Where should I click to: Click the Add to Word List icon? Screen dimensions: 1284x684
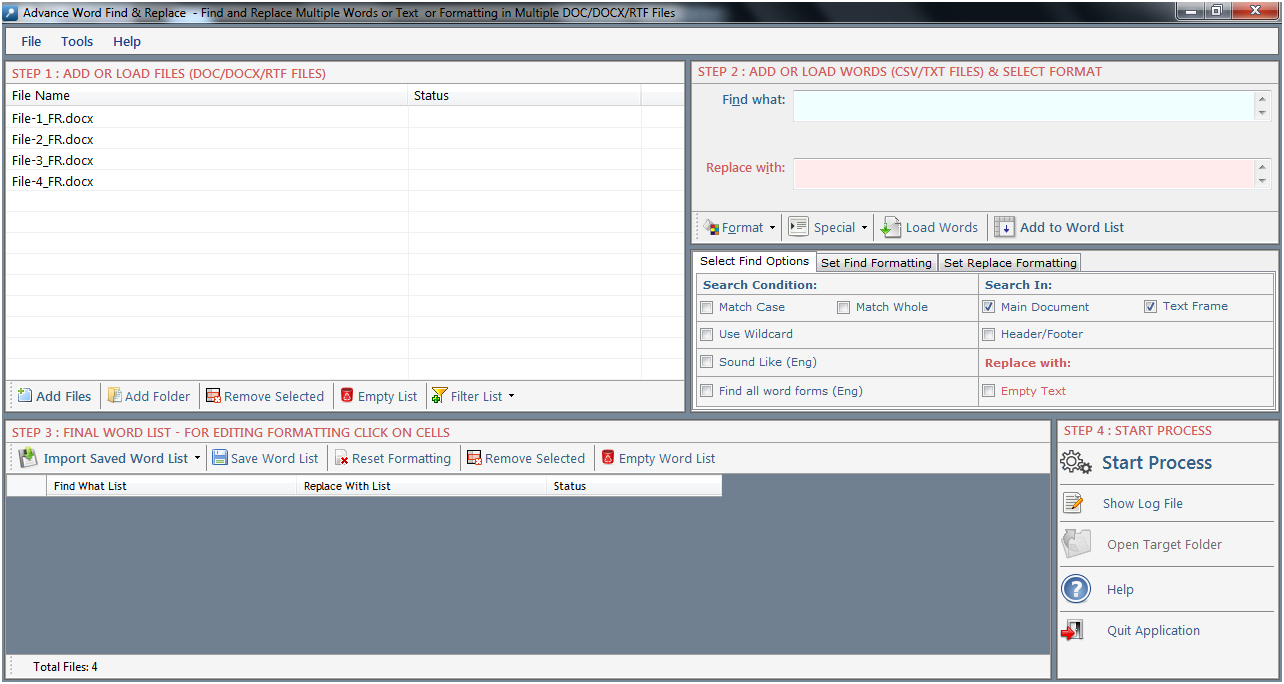point(1004,227)
